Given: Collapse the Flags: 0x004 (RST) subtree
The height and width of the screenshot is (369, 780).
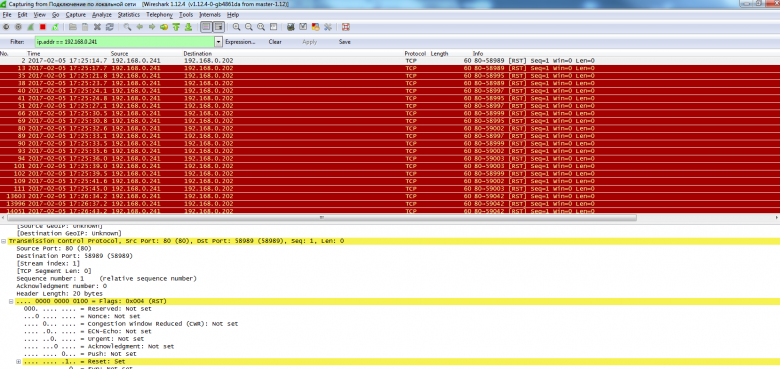Looking at the screenshot, I should point(11,301).
